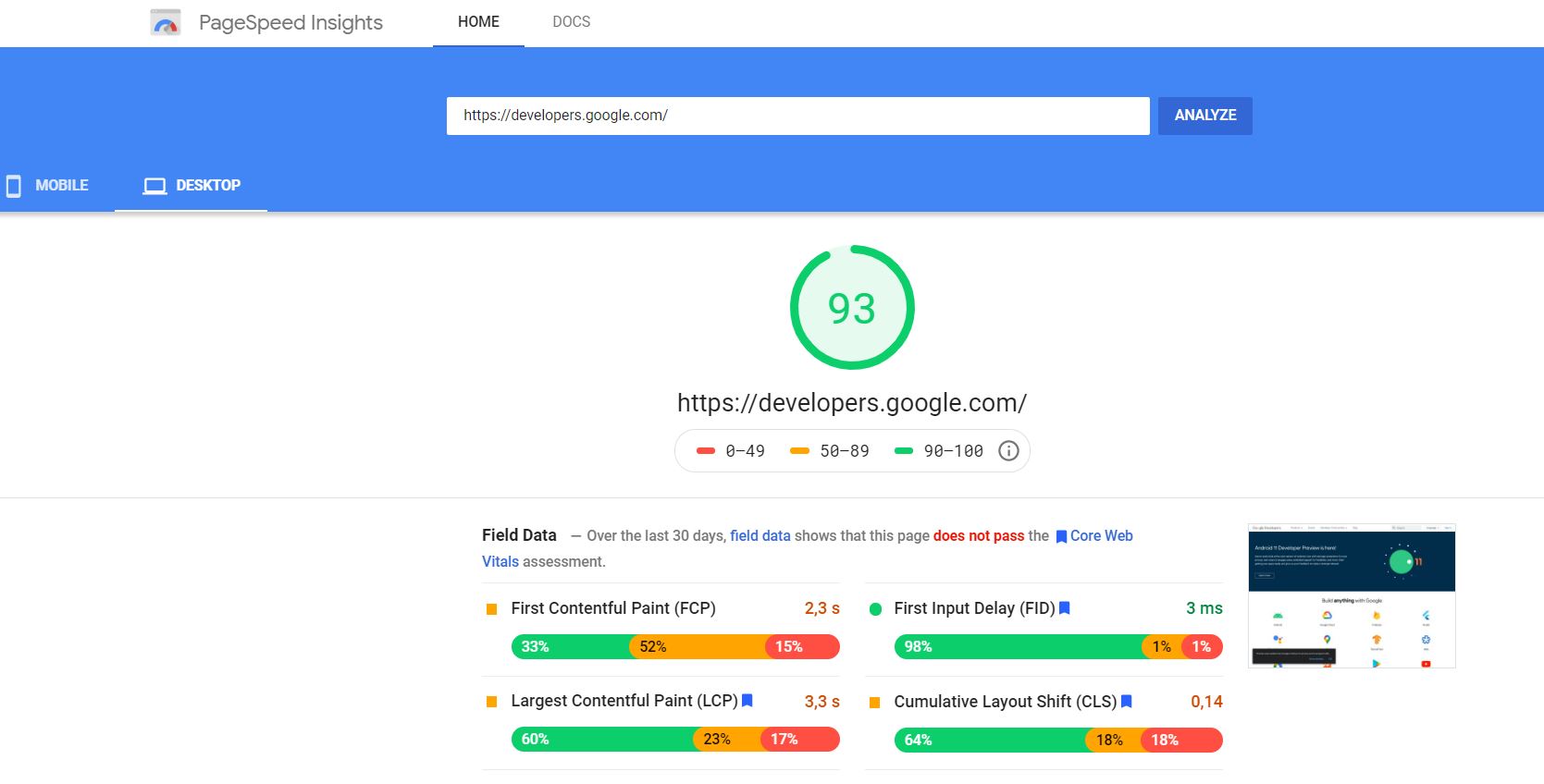Click the ANALYZE button
This screenshot has height=784, width=1544.
click(1205, 116)
